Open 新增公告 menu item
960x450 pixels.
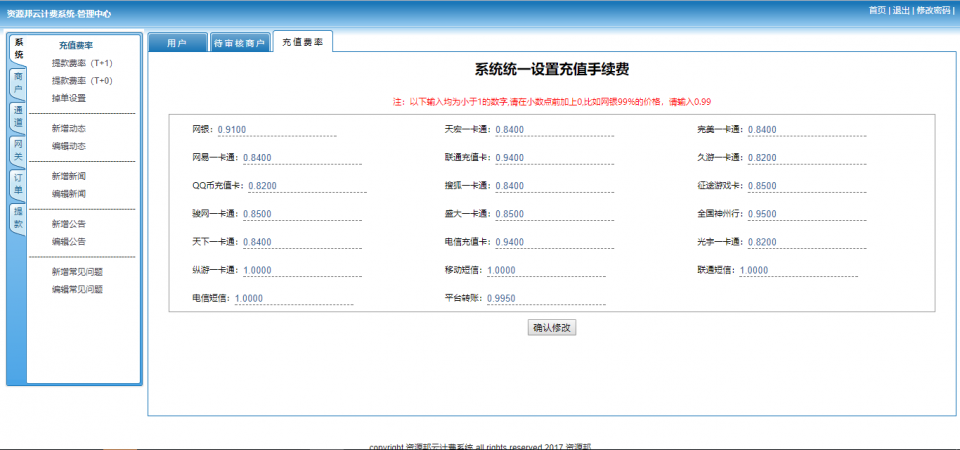(69, 224)
